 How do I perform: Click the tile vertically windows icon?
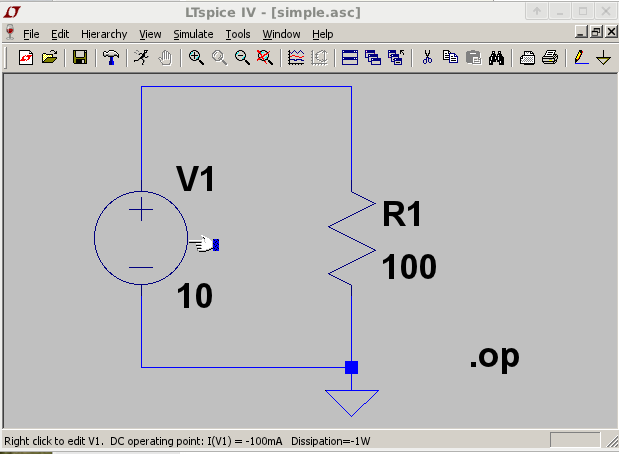pos(373,58)
